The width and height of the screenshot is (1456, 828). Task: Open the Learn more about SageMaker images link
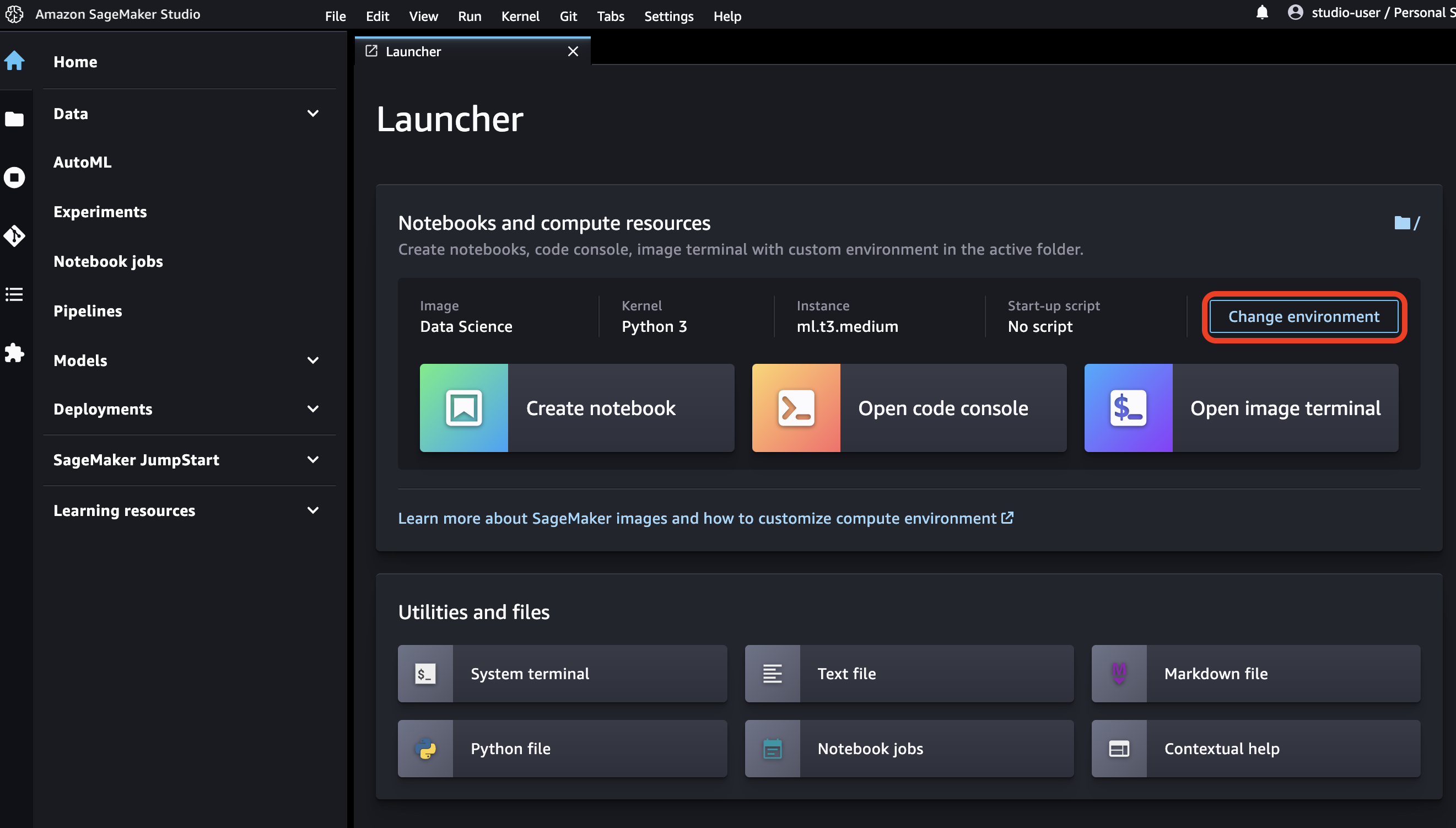(x=705, y=519)
